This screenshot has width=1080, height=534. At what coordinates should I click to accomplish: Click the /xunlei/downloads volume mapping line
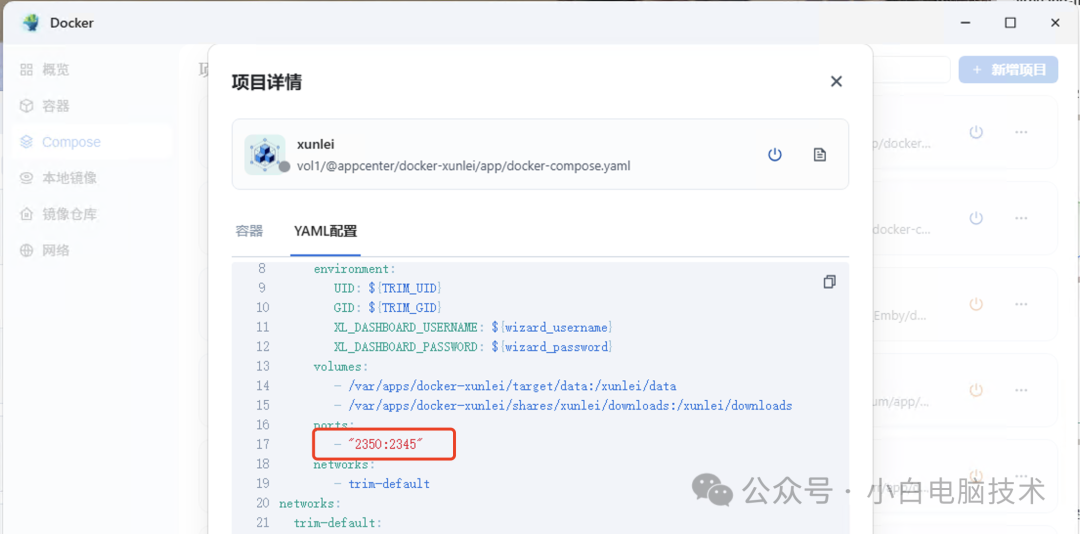point(563,406)
